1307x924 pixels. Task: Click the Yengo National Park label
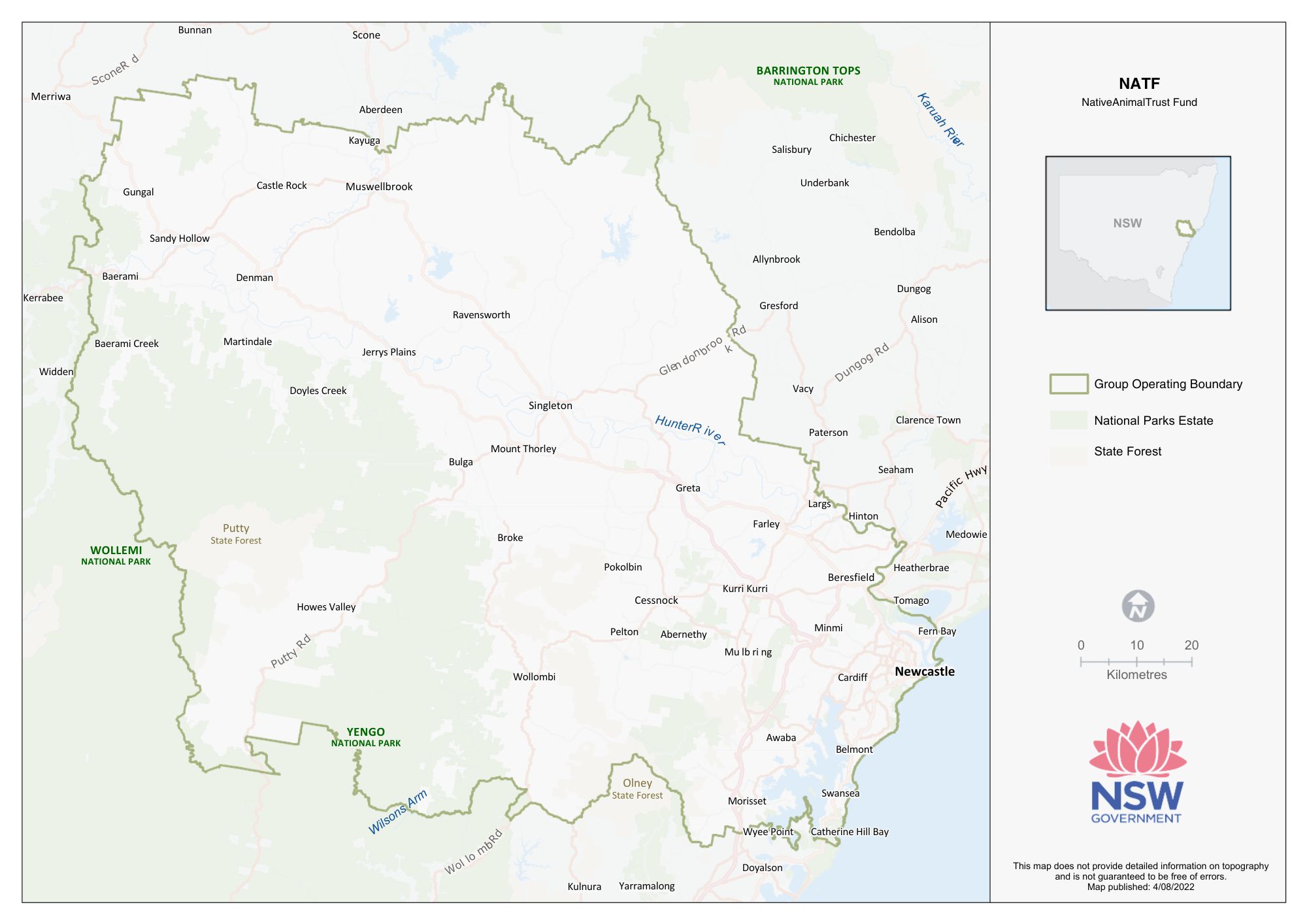point(365,737)
